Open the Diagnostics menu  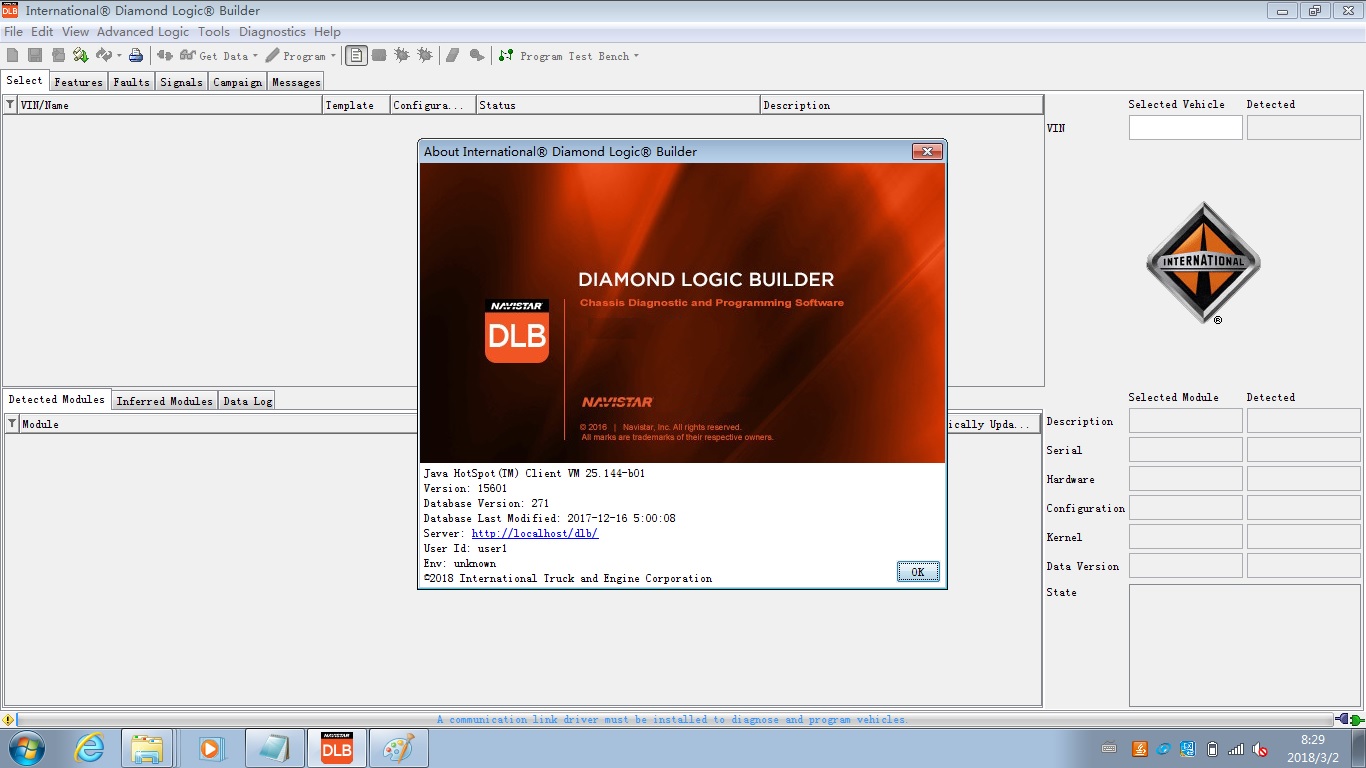tap(272, 32)
